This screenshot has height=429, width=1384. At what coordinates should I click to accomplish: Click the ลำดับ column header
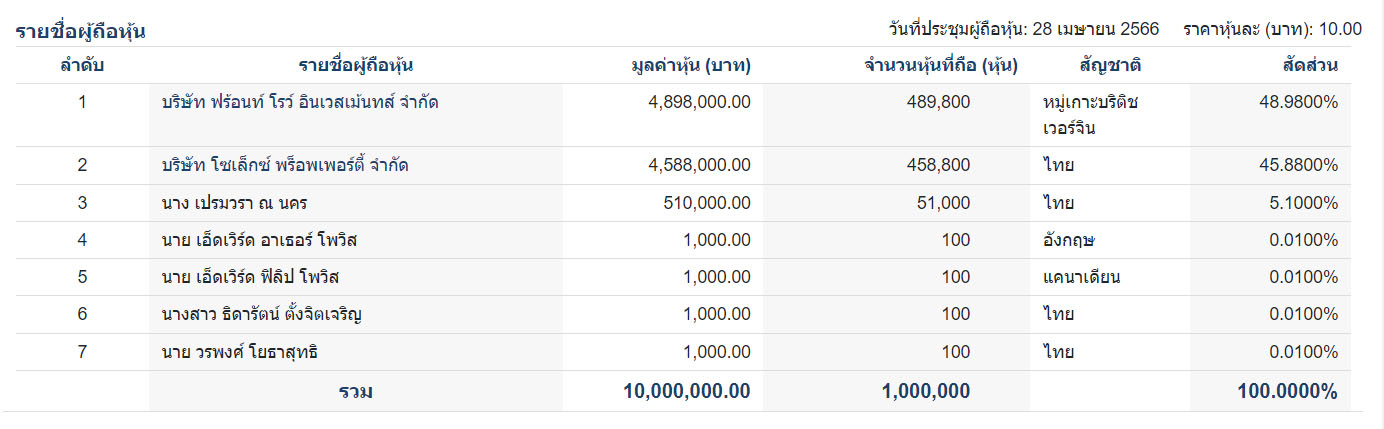[82, 66]
